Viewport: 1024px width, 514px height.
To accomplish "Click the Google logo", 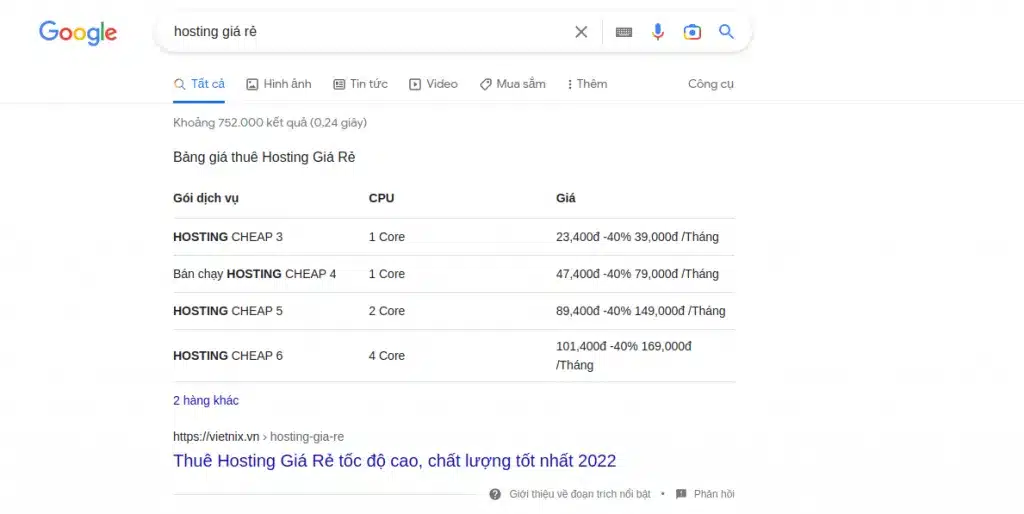I will tap(78, 32).
